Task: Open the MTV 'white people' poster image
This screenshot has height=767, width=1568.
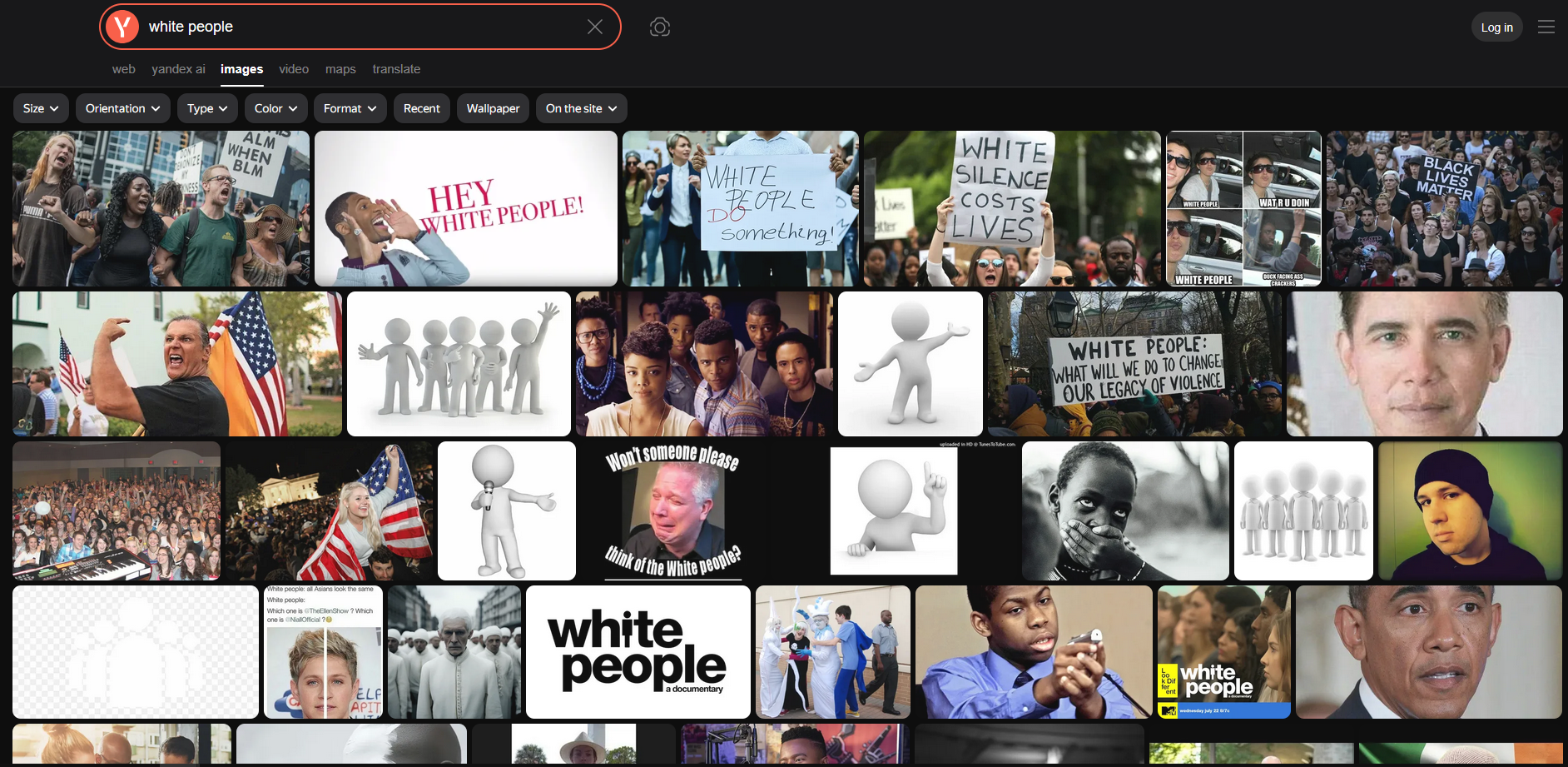Action: point(1224,652)
